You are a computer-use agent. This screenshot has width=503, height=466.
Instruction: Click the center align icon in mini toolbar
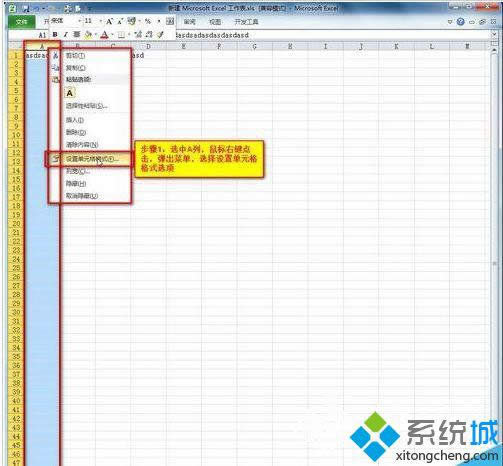pyautogui.click(x=77, y=34)
